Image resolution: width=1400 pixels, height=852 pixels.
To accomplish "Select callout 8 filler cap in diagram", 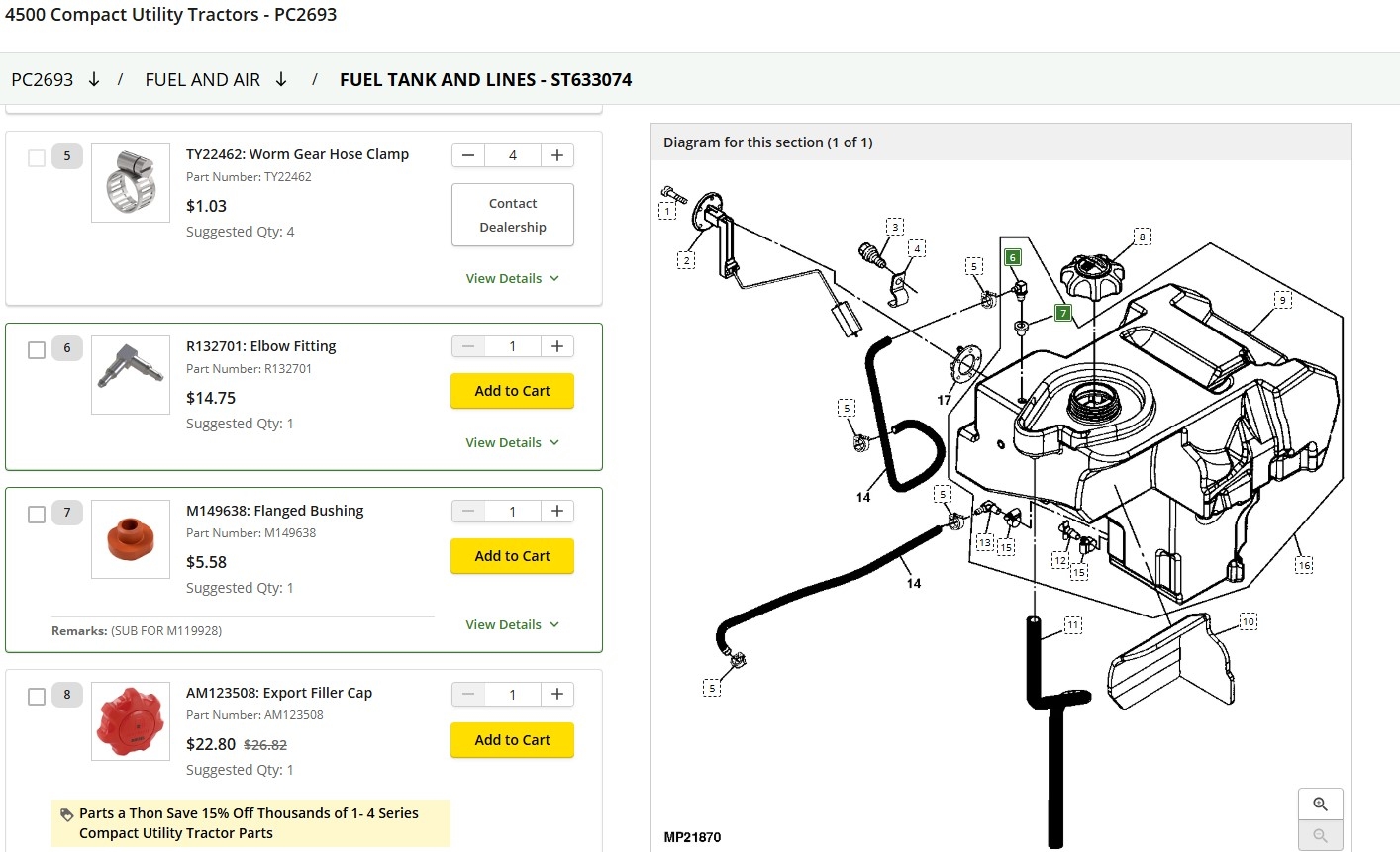I will coord(1142,237).
